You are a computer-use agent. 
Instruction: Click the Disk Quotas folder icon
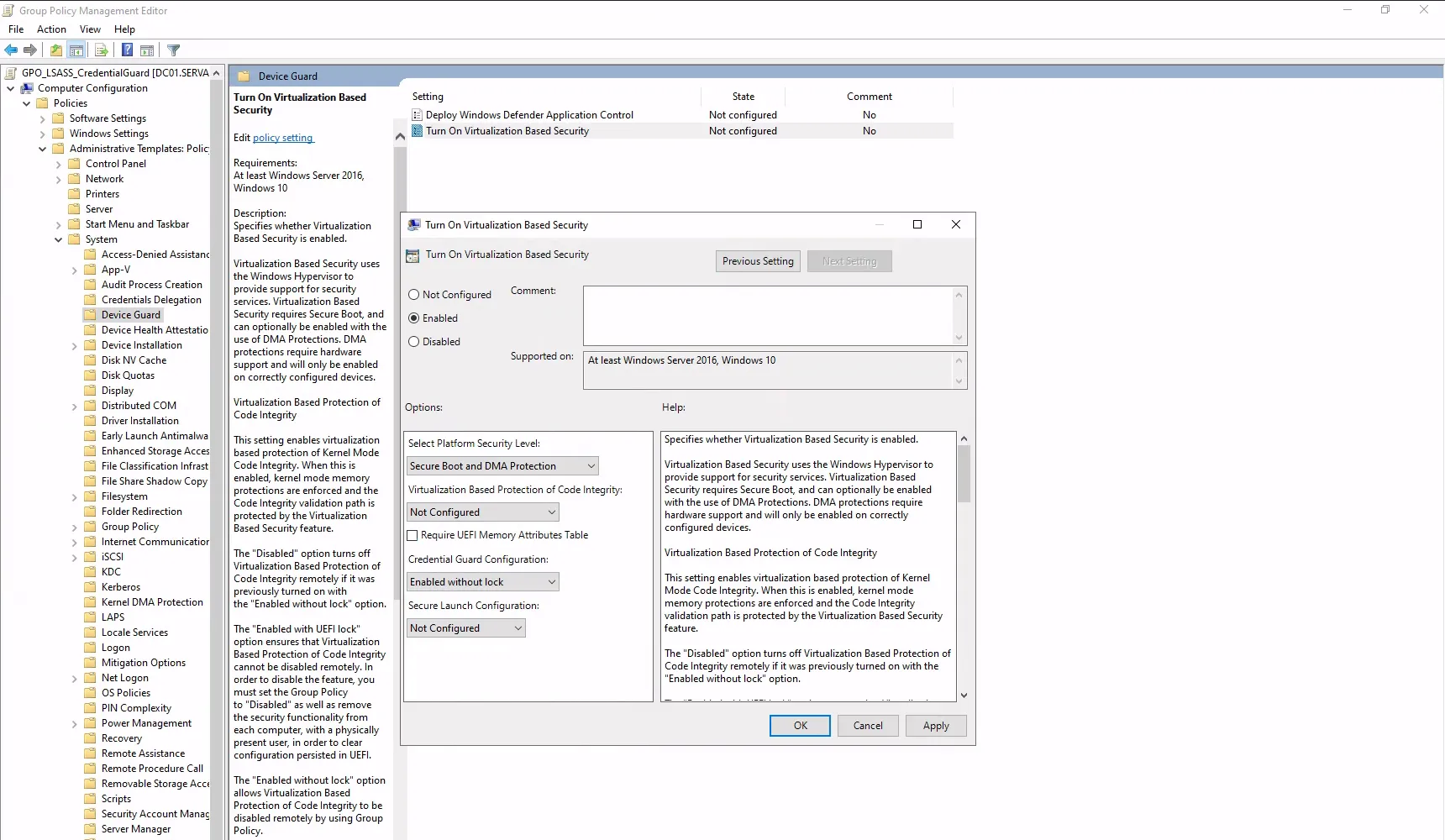click(x=91, y=375)
